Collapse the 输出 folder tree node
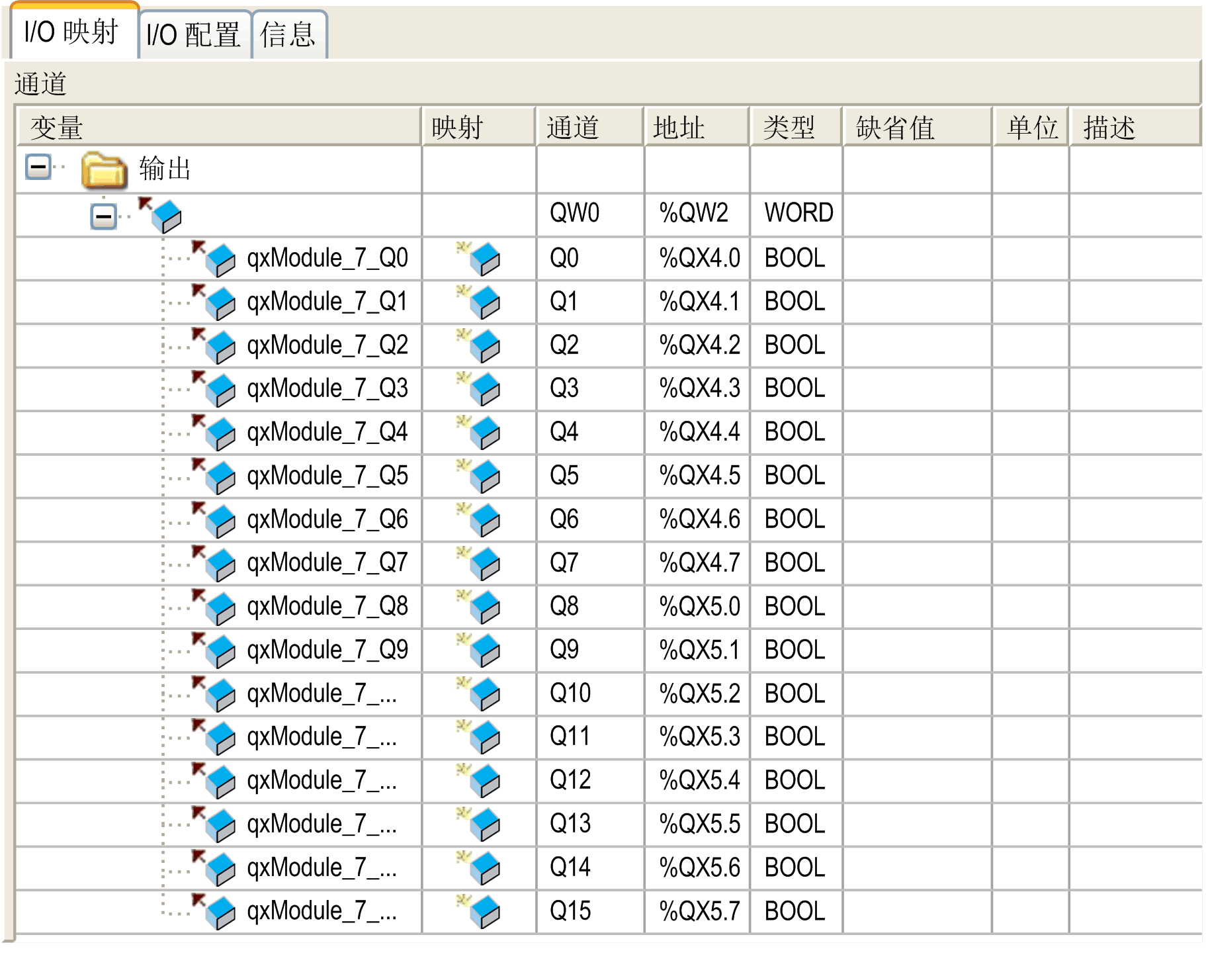Screen dimensions: 1206x980 pos(38,167)
